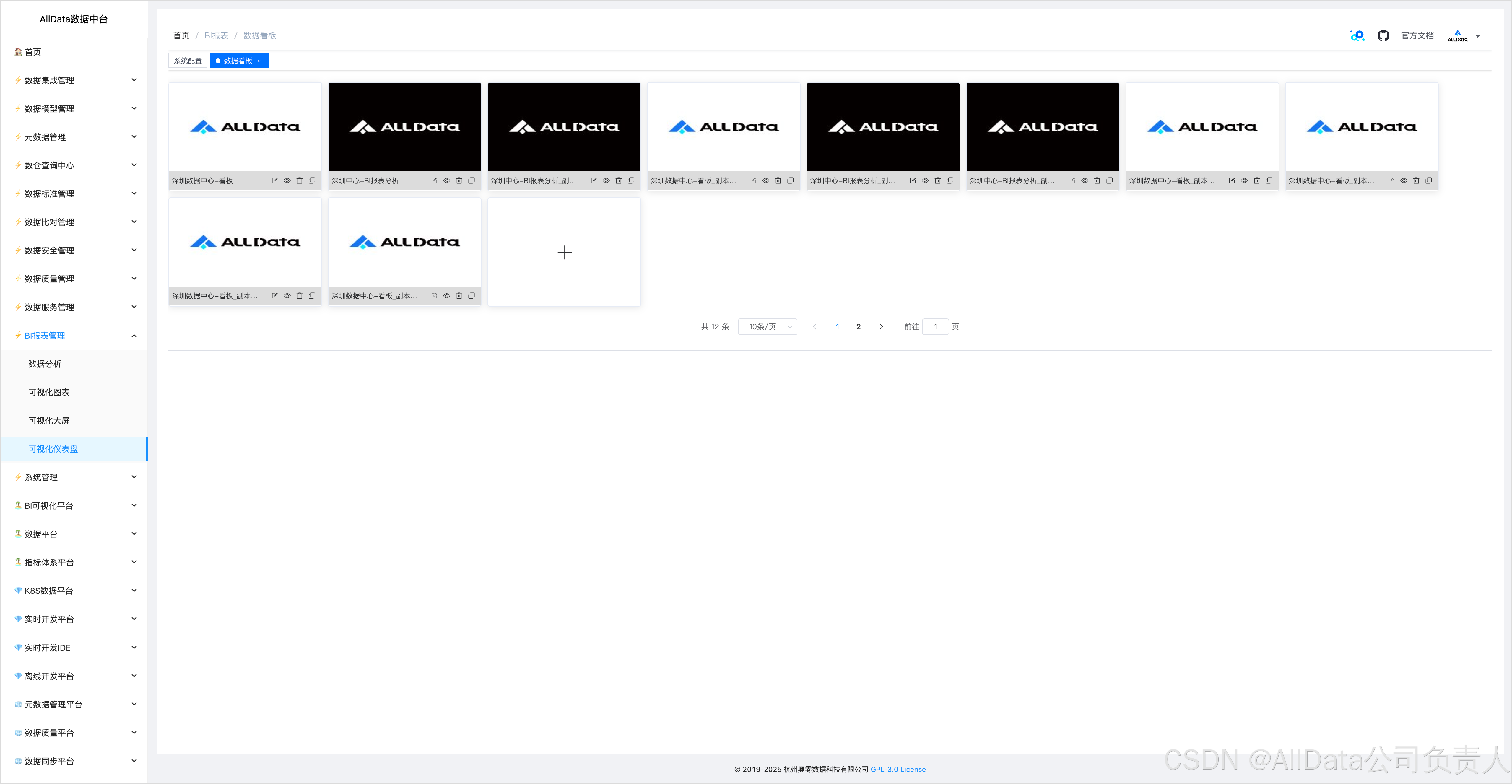The width and height of the screenshot is (1512, 784).
Task: Go to pagination page 2
Action: pos(858,327)
